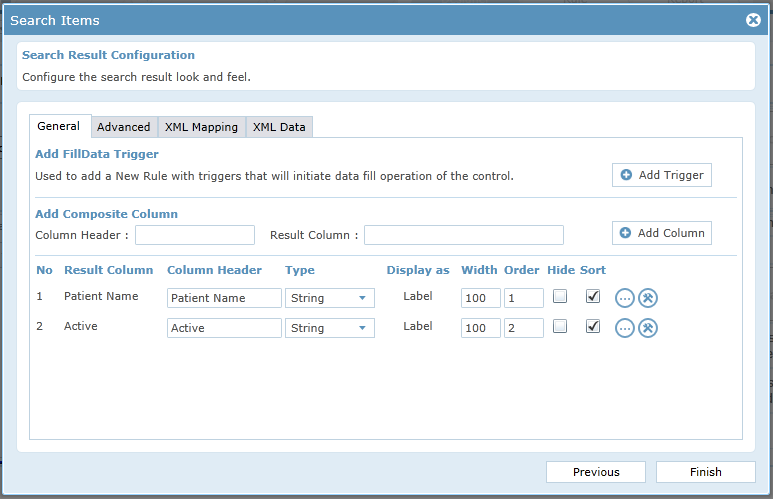This screenshot has height=499, width=773.
Task: Enable Hide checkbox for Active row
Action: coord(560,326)
